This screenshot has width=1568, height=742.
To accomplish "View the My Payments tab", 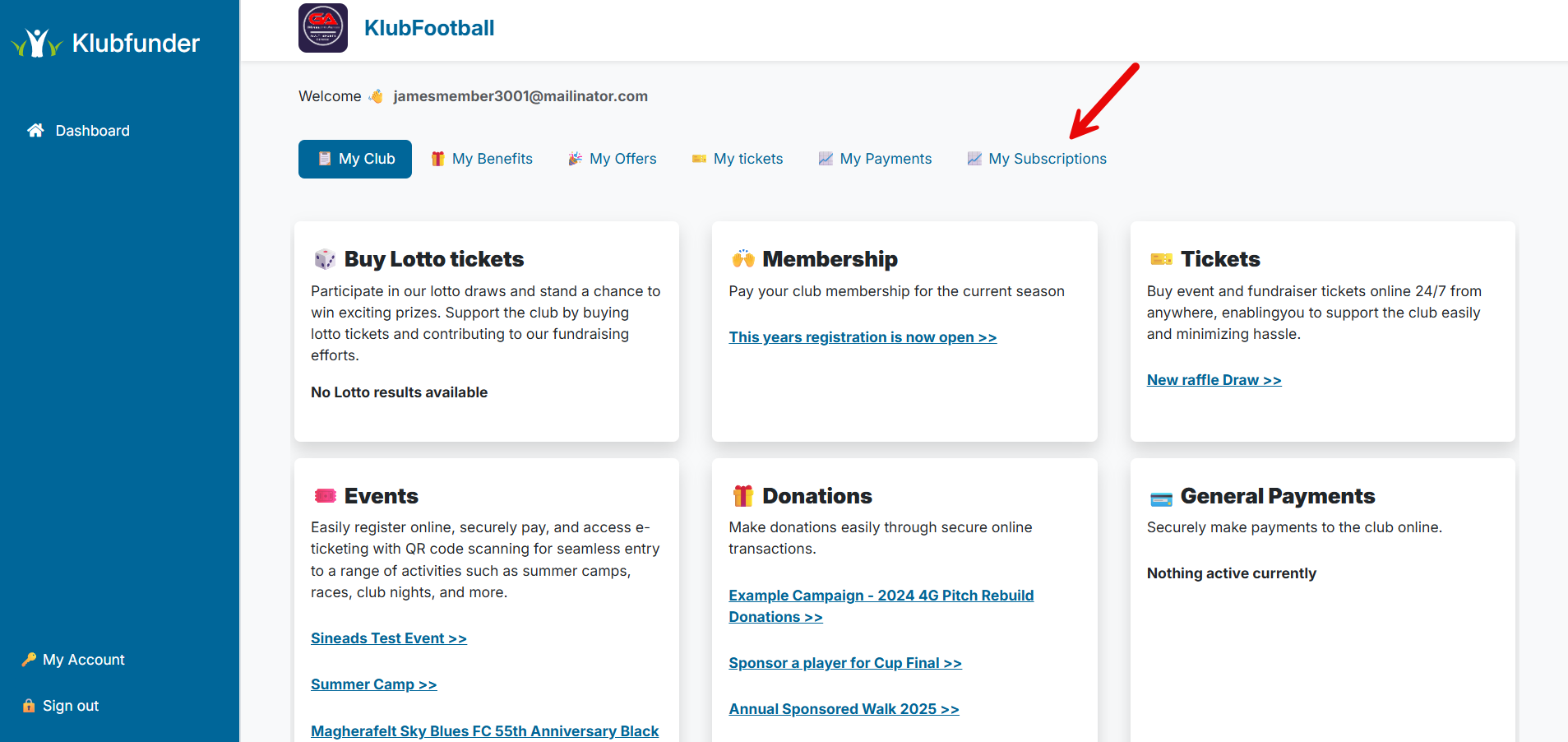I will click(875, 159).
